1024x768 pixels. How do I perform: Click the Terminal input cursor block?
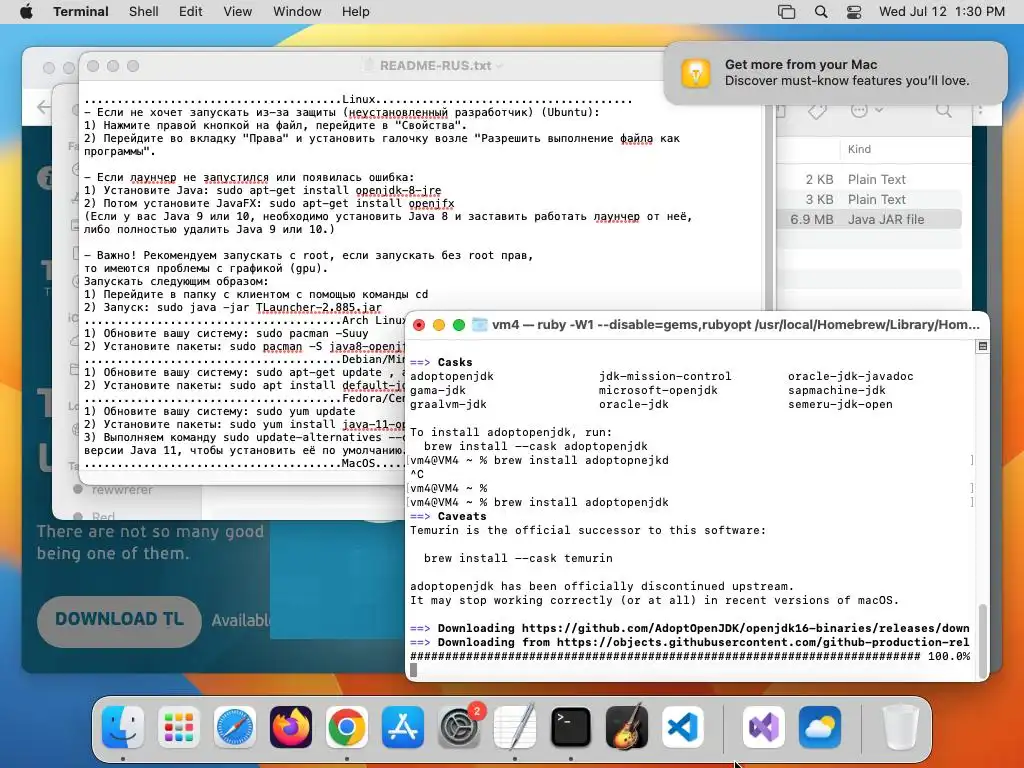(413, 670)
